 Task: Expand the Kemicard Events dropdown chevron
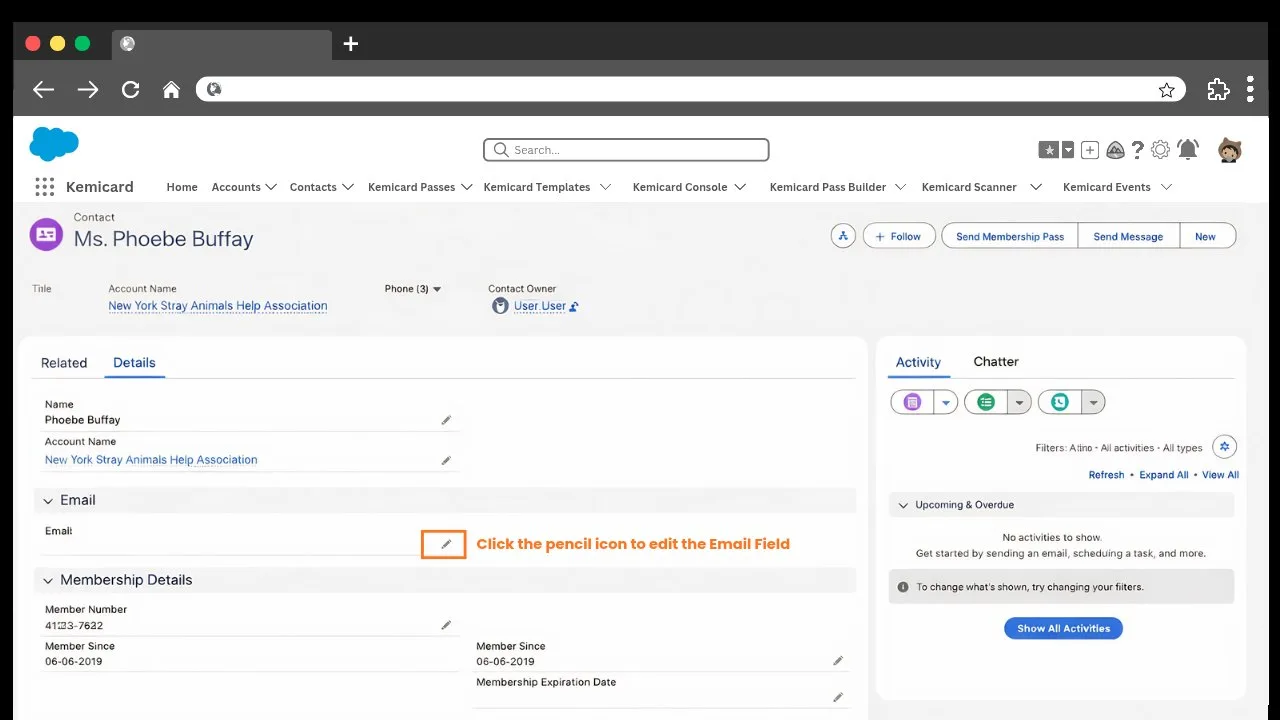point(1166,187)
